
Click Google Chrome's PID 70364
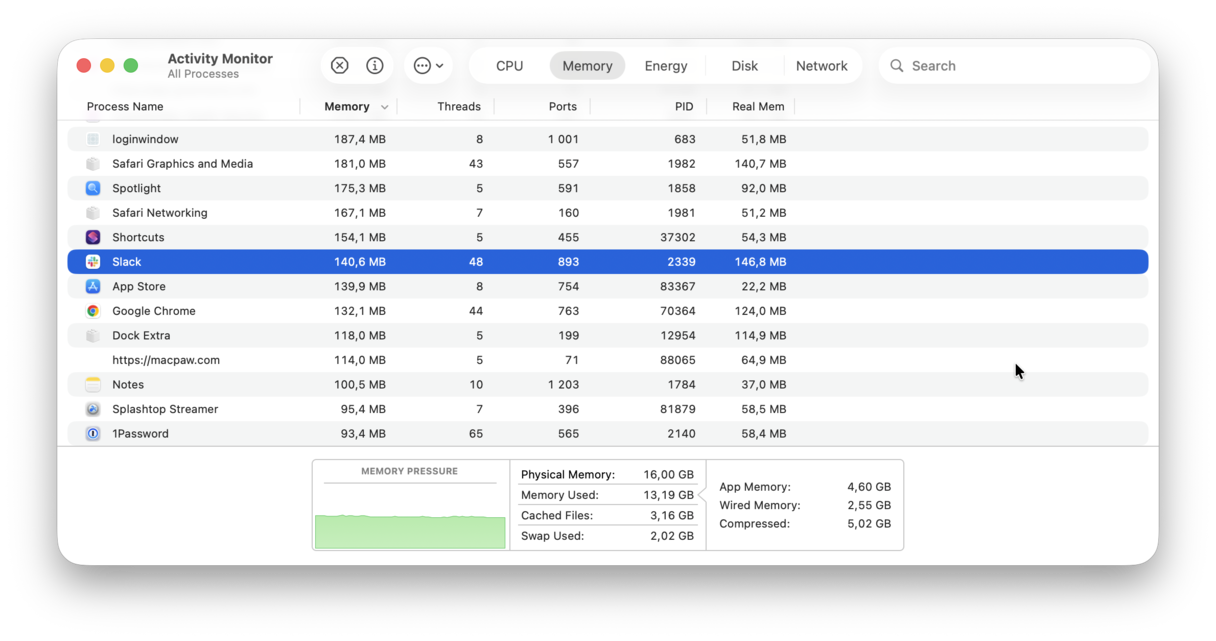click(x=676, y=311)
